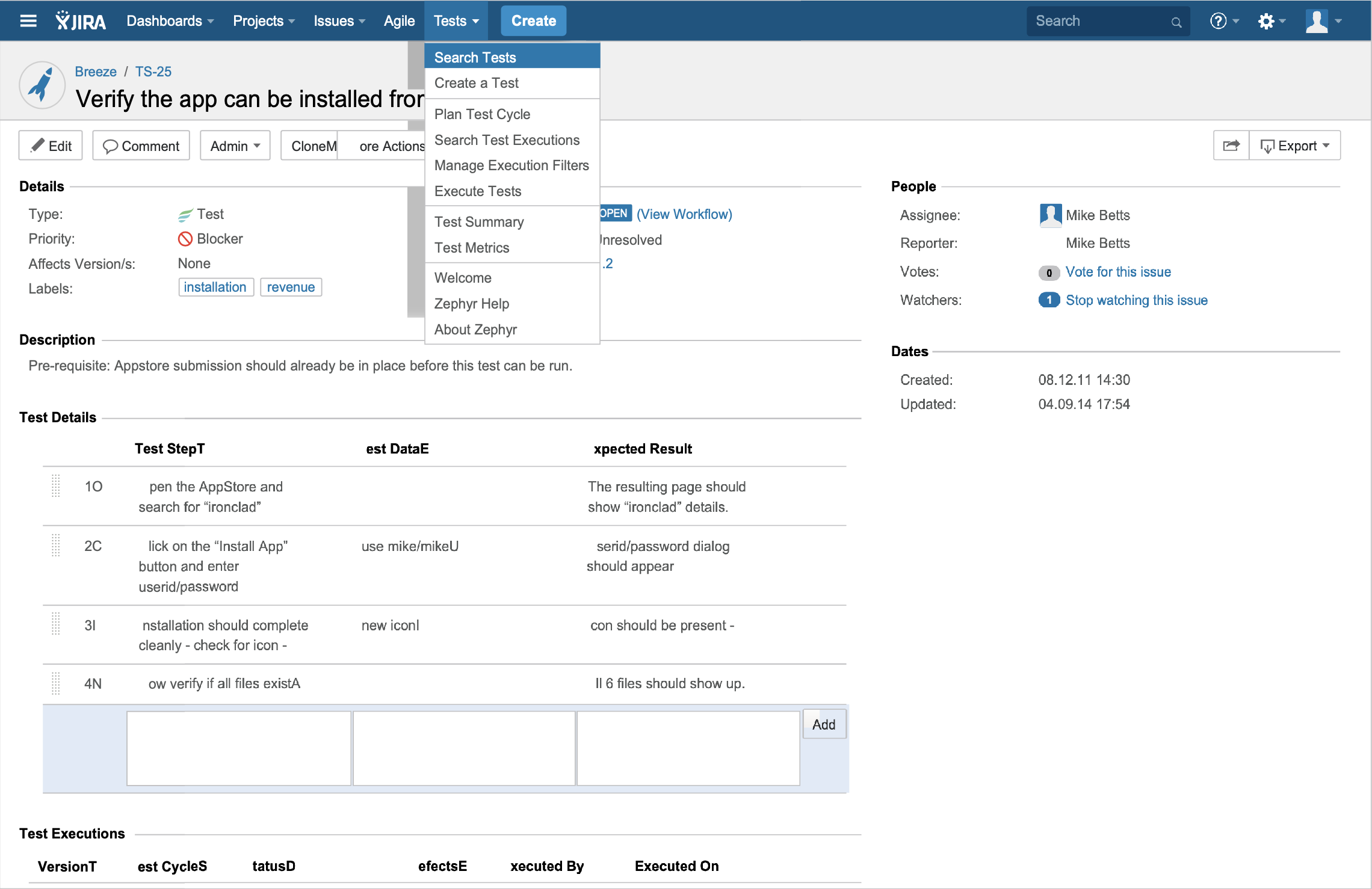The height and width of the screenshot is (889, 1372).
Task: Click the JIRA logo
Action: pyautogui.click(x=81, y=21)
